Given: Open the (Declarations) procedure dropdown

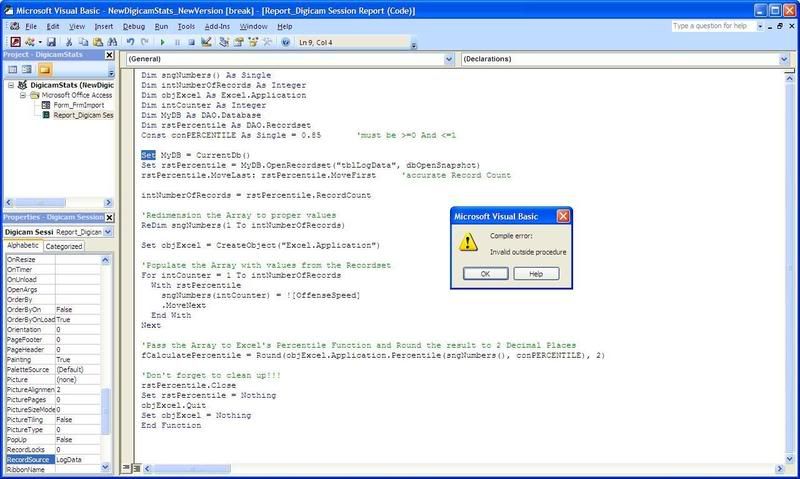Looking at the screenshot, I should (x=784, y=59).
